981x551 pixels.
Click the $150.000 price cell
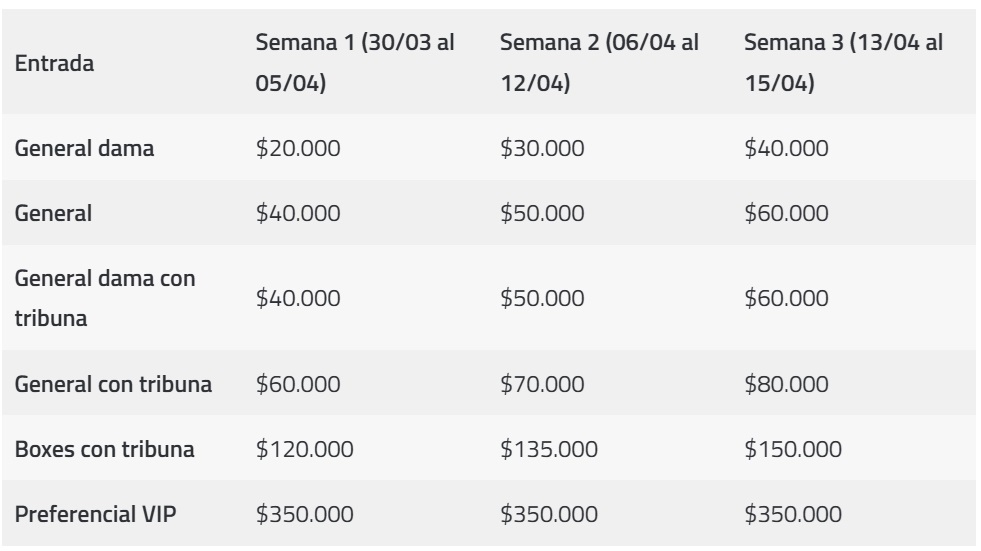click(x=792, y=449)
